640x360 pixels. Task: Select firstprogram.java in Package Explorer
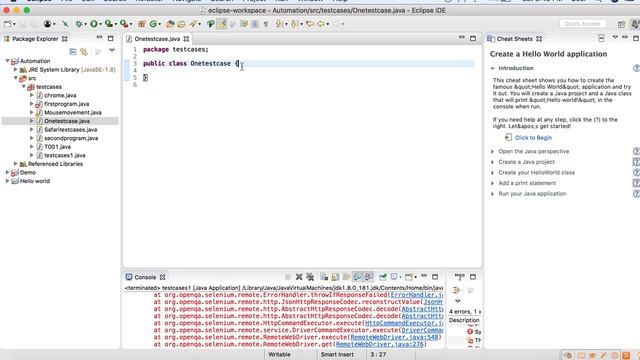(67, 104)
